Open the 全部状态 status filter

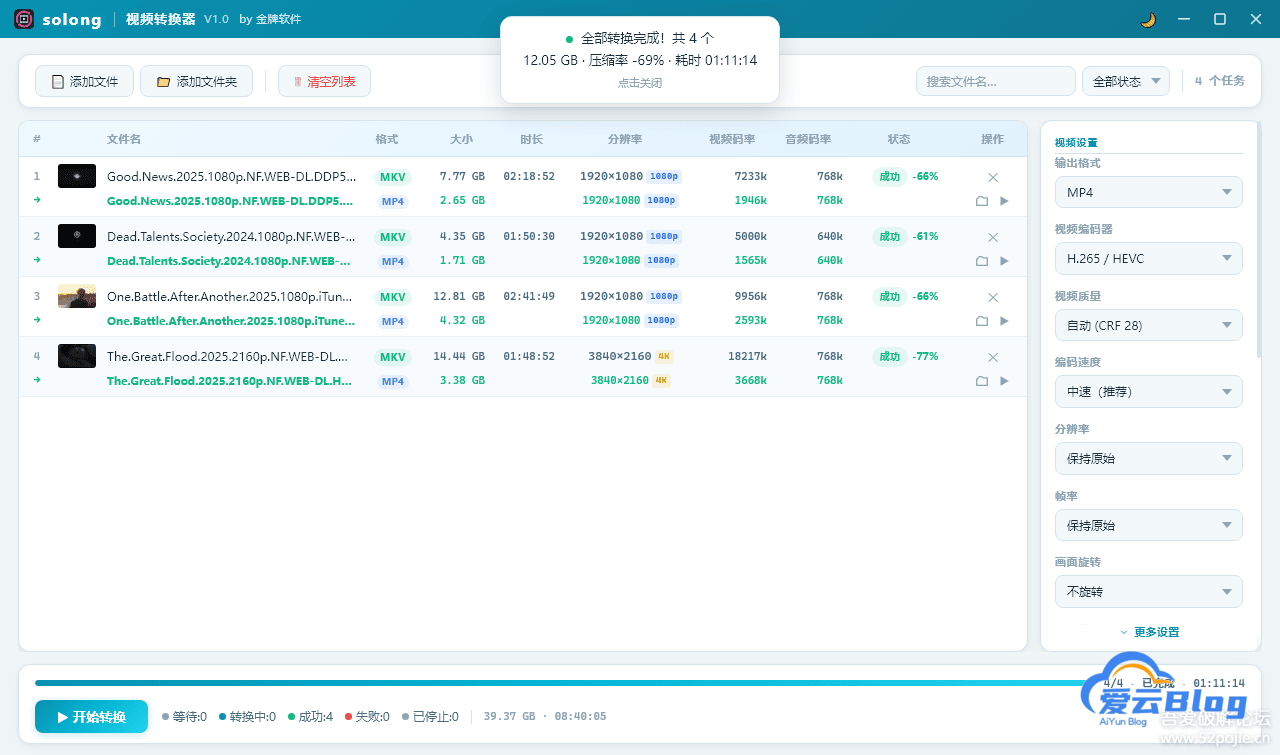1125,81
